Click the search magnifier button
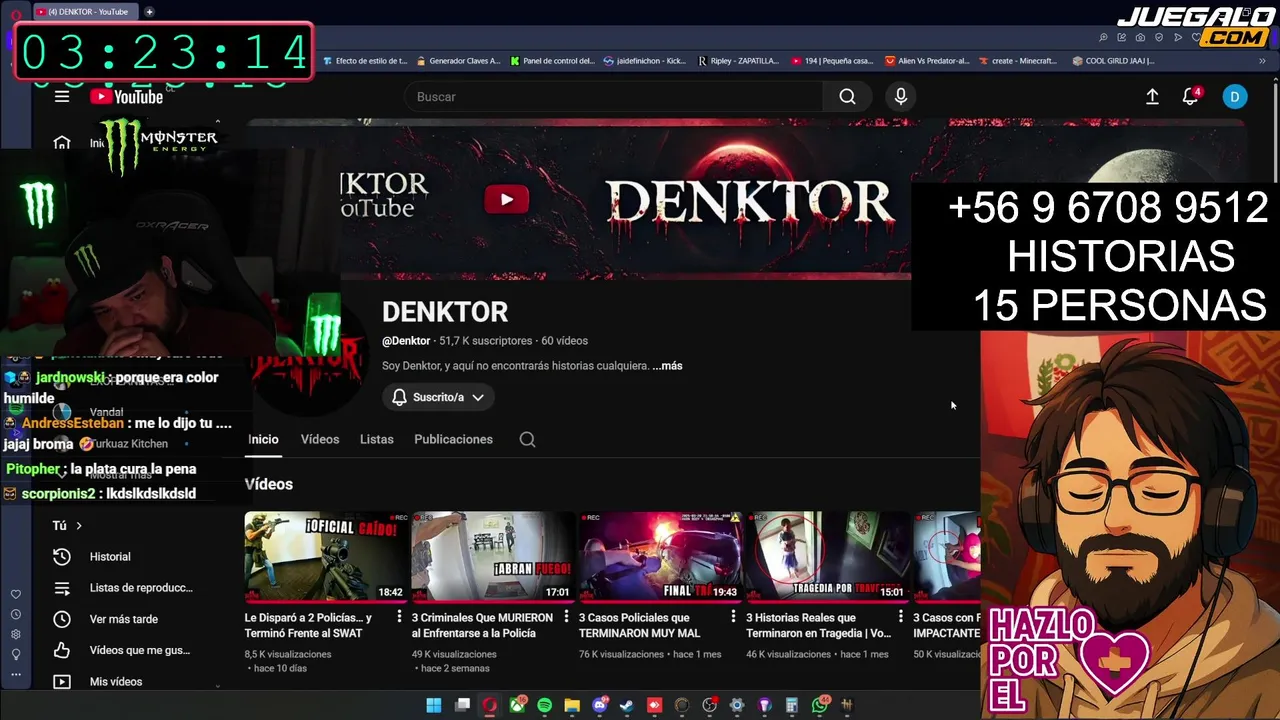 pyautogui.click(x=847, y=96)
